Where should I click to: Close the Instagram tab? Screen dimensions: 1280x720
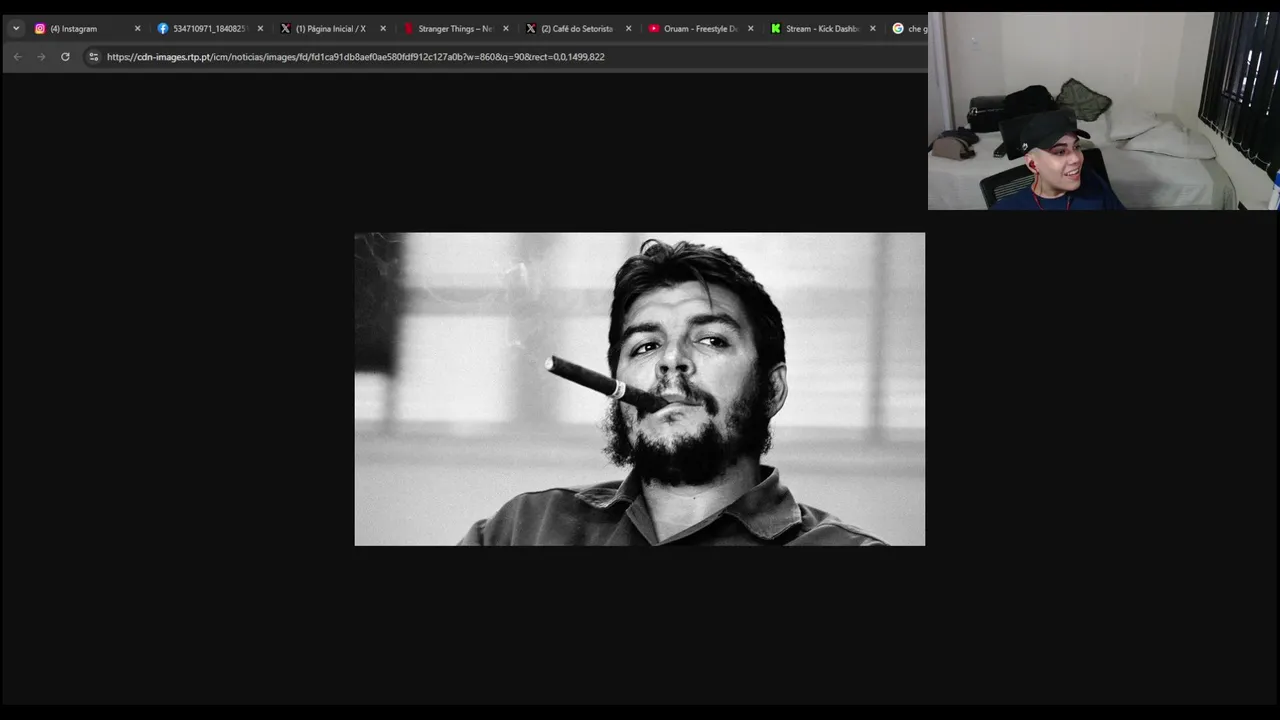click(138, 29)
